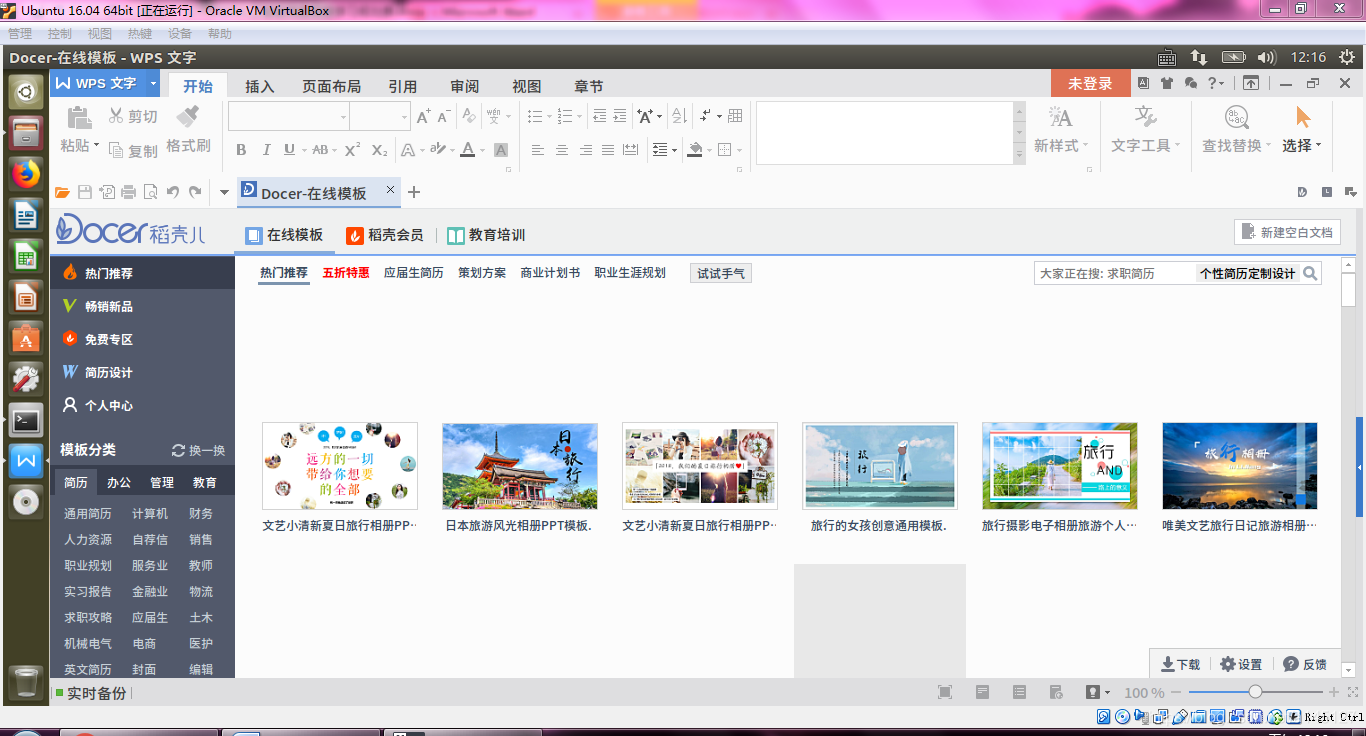The width and height of the screenshot is (1366, 736).
Task: Expand the quick access toolbar customize arrow
Action: pyautogui.click(x=224, y=192)
